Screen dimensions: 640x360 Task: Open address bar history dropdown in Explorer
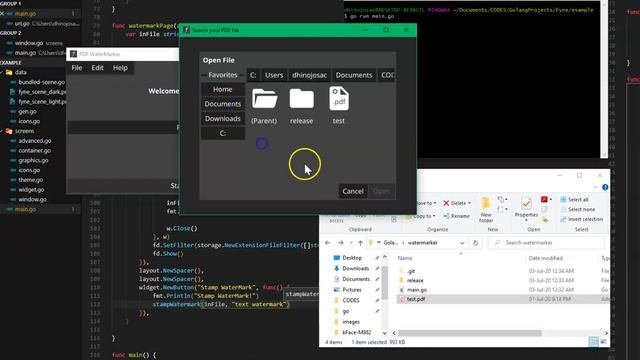(x=462, y=243)
